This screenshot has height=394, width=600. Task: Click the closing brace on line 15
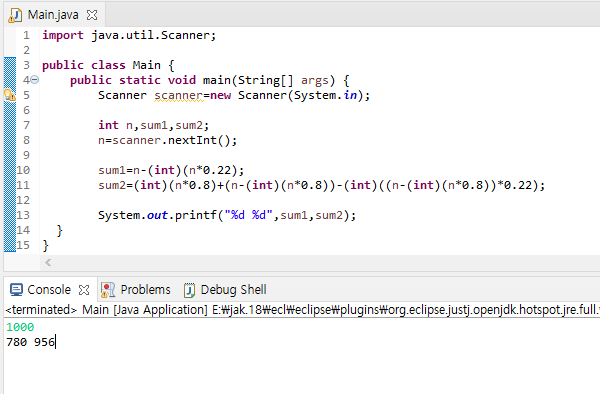[x=46, y=245]
